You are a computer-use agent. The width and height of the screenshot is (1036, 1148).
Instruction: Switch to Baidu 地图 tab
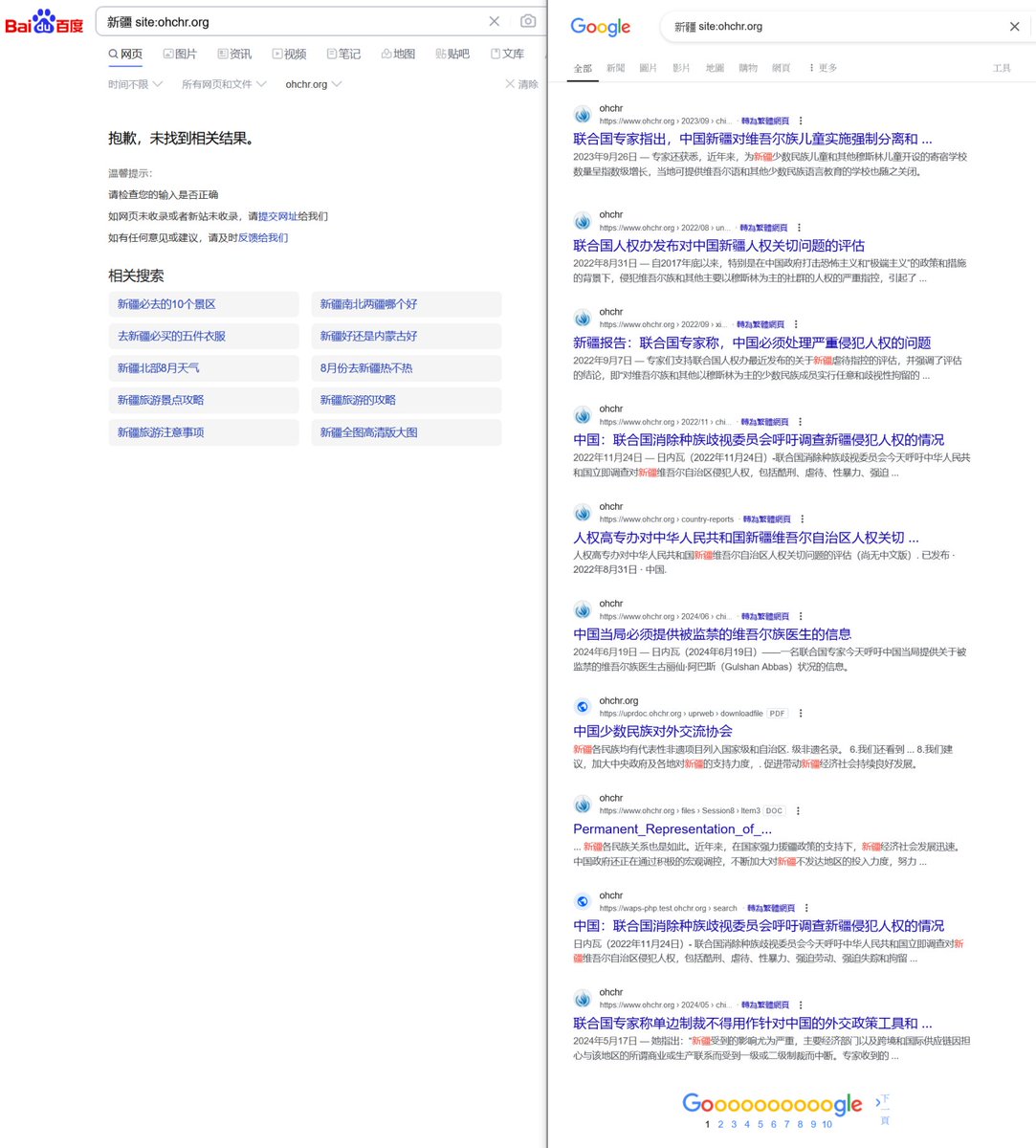click(398, 54)
